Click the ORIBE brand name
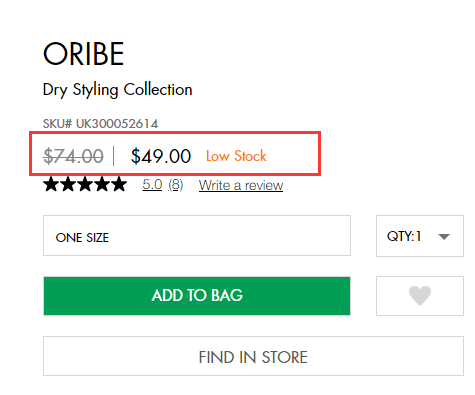 pyautogui.click(x=83, y=54)
